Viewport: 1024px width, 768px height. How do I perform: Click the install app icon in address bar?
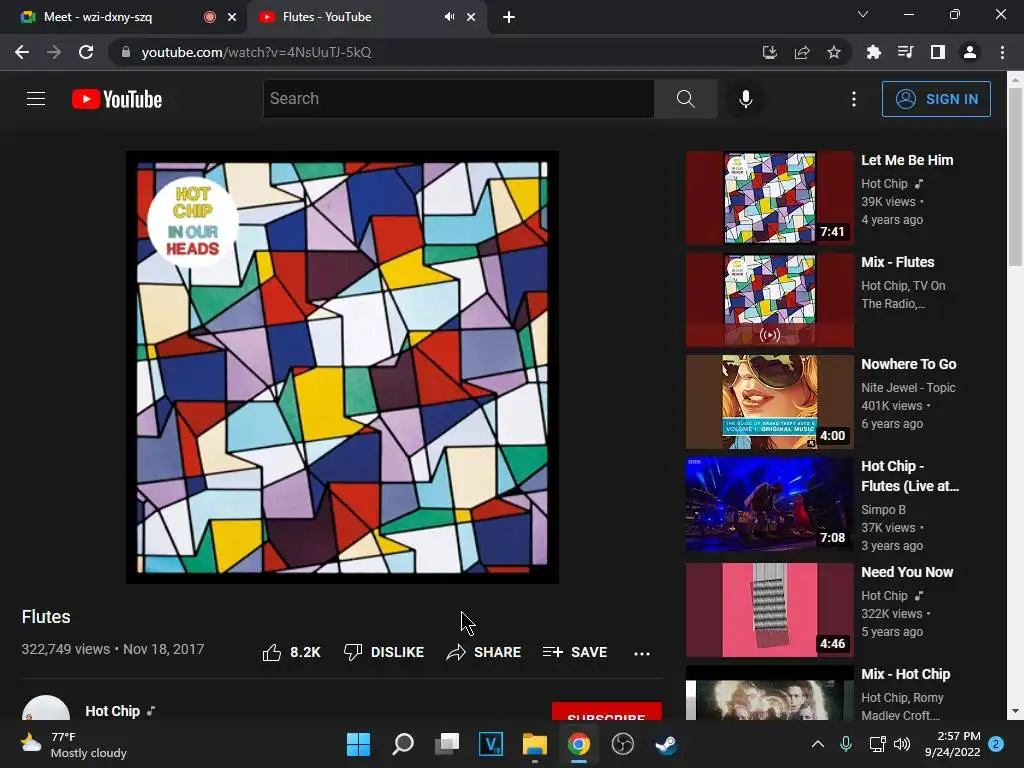[770, 52]
